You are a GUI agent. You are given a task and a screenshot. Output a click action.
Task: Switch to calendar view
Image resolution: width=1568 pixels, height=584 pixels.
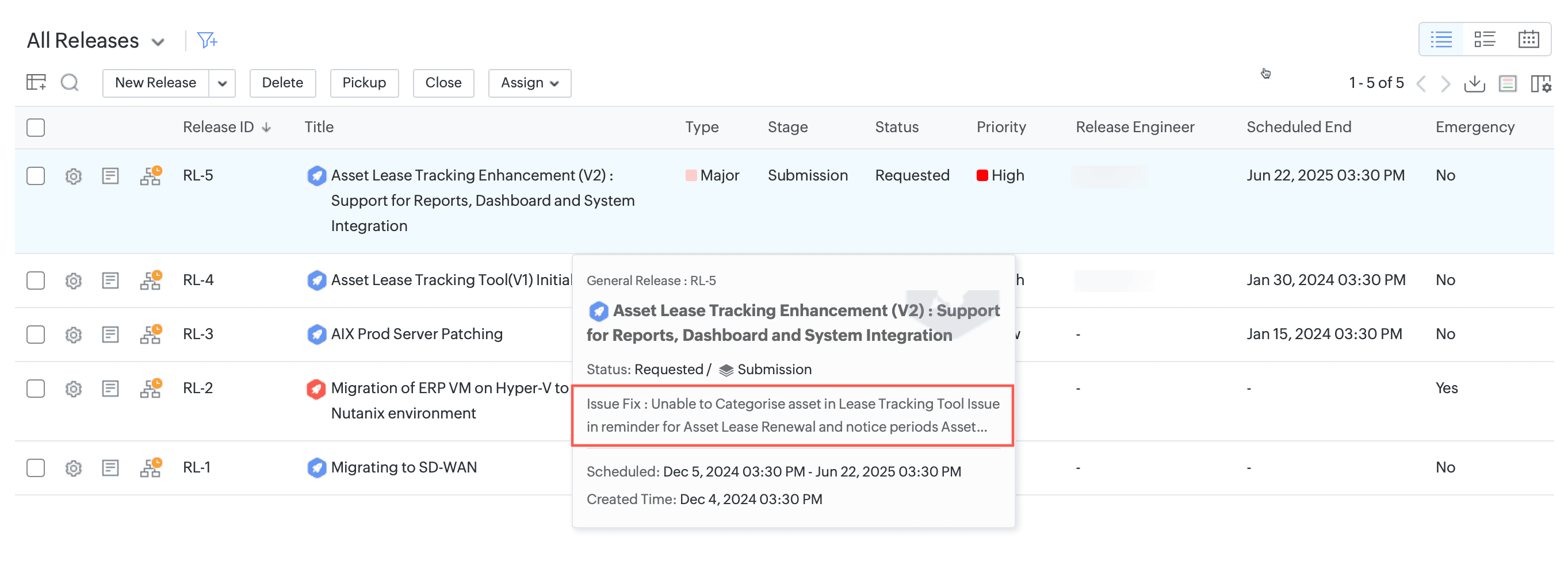(1528, 40)
